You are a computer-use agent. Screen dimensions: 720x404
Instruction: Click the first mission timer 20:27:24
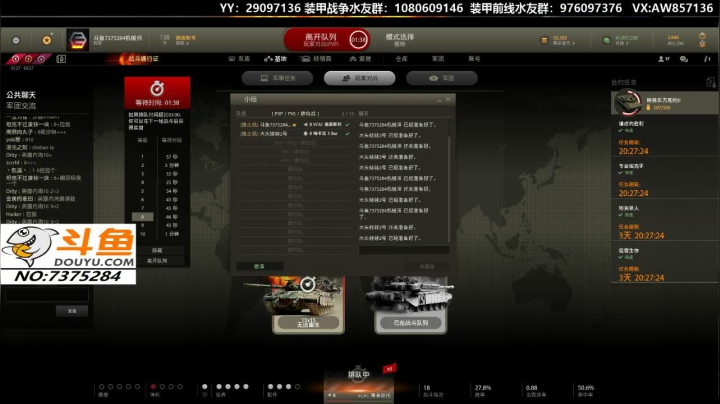click(634, 151)
